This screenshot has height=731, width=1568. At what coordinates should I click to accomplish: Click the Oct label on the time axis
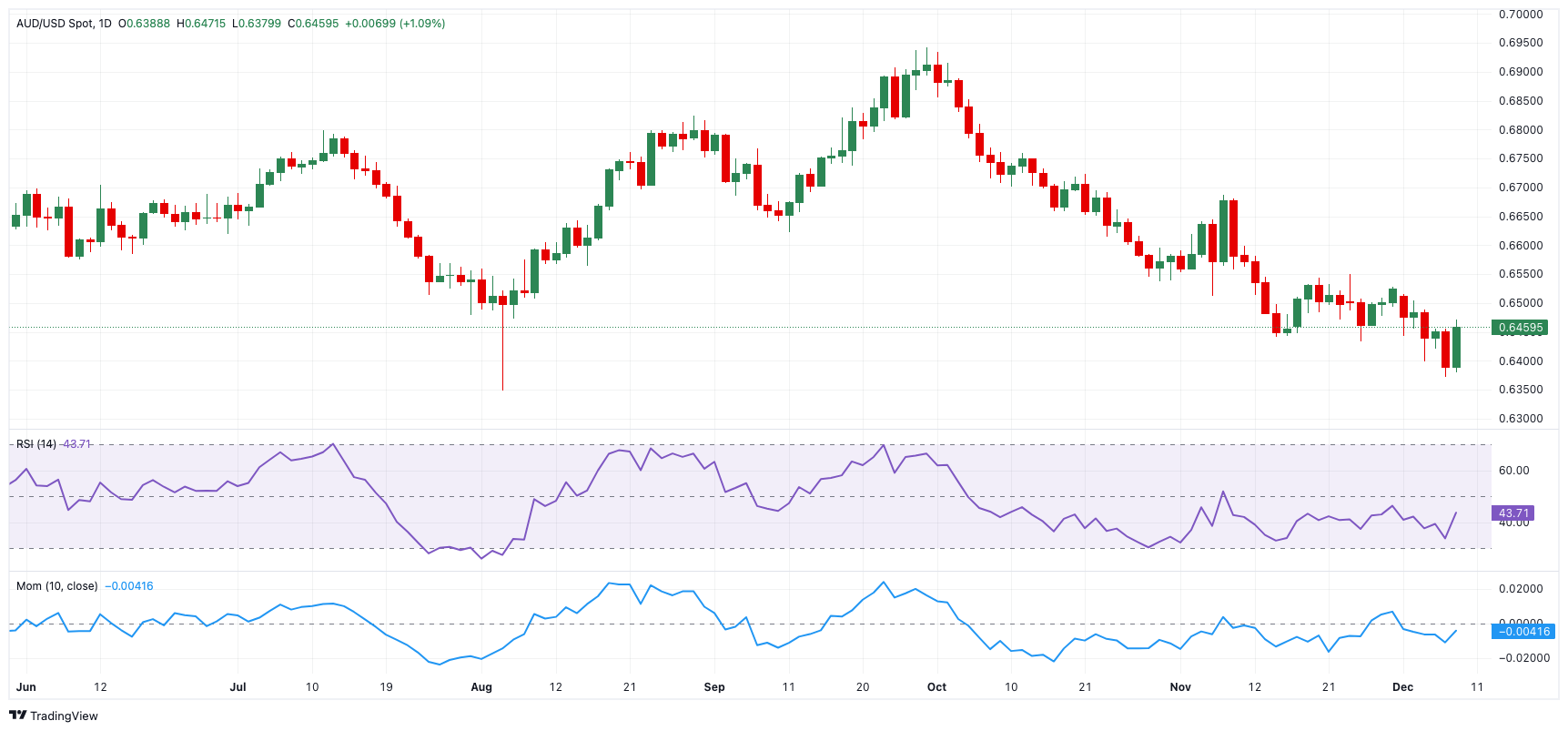point(936,687)
